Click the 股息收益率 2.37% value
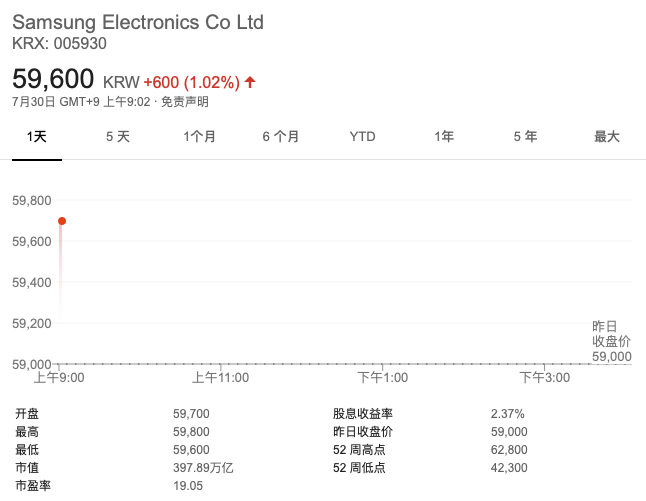646x501 pixels. pyautogui.click(x=507, y=414)
